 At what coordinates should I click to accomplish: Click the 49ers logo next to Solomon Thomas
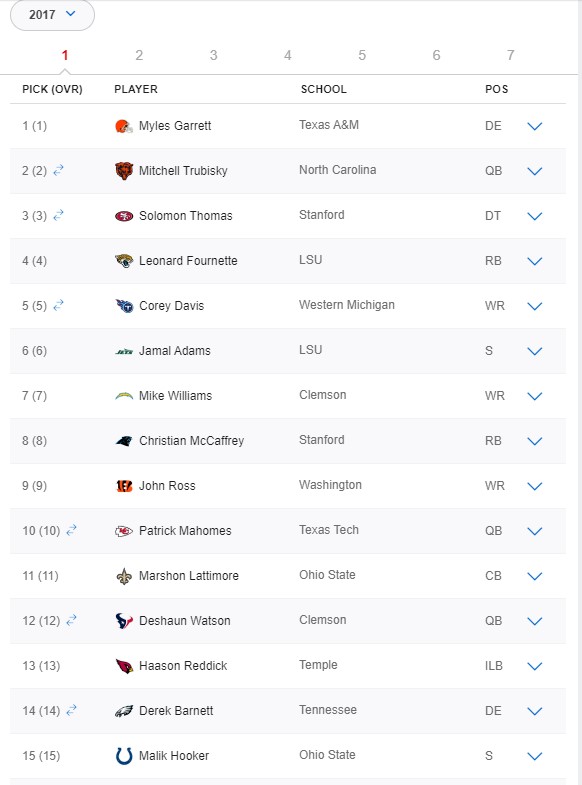(124, 216)
